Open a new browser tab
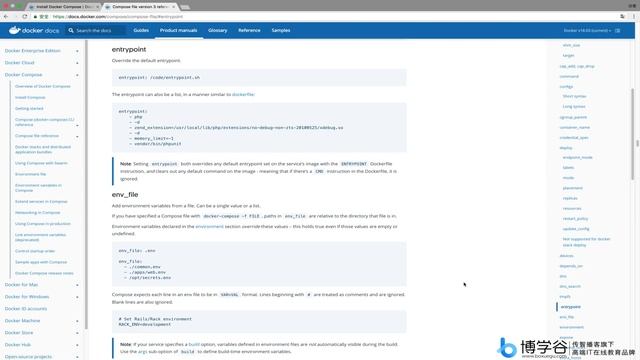The image size is (640, 360). 185,7
